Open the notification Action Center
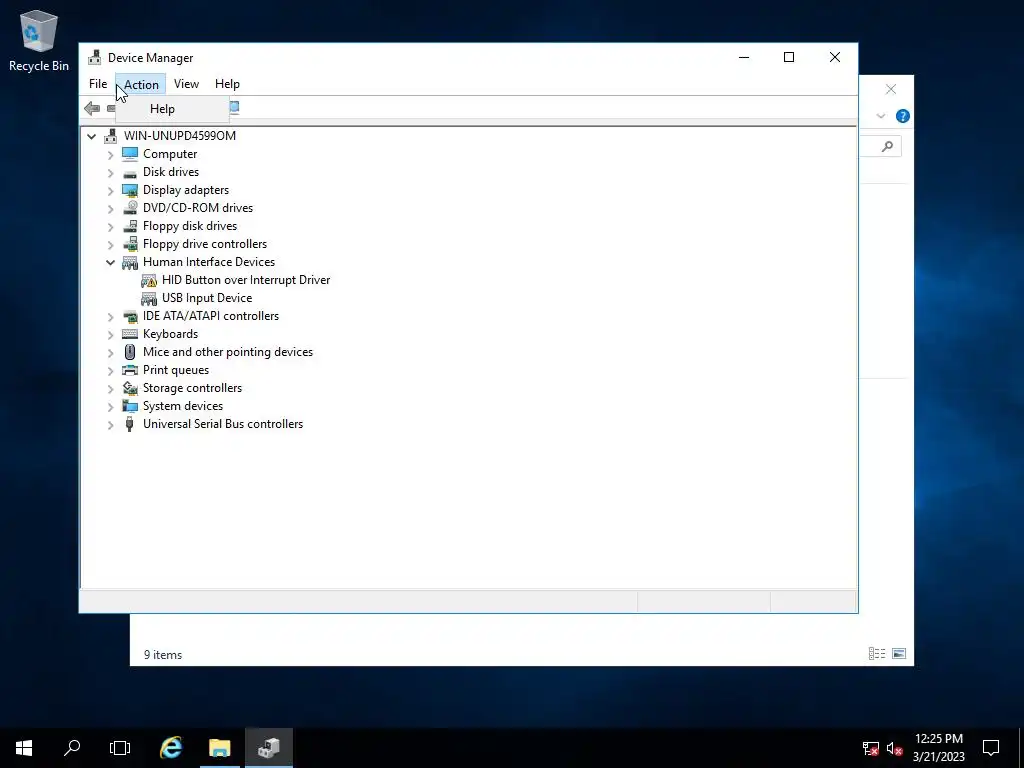 991,748
